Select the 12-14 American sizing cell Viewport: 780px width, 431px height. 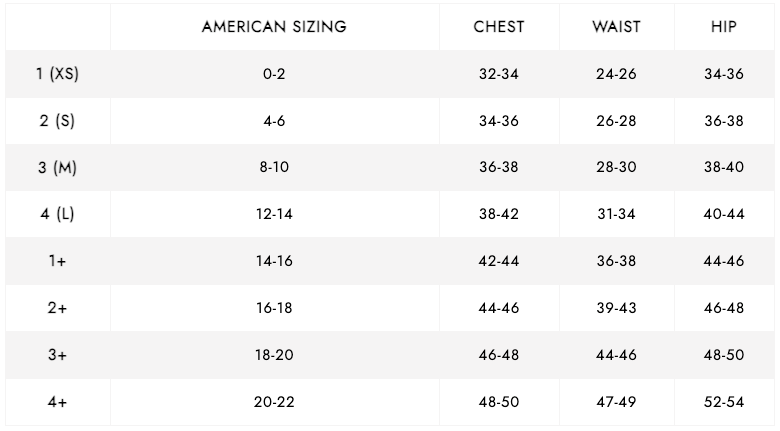click(274, 214)
